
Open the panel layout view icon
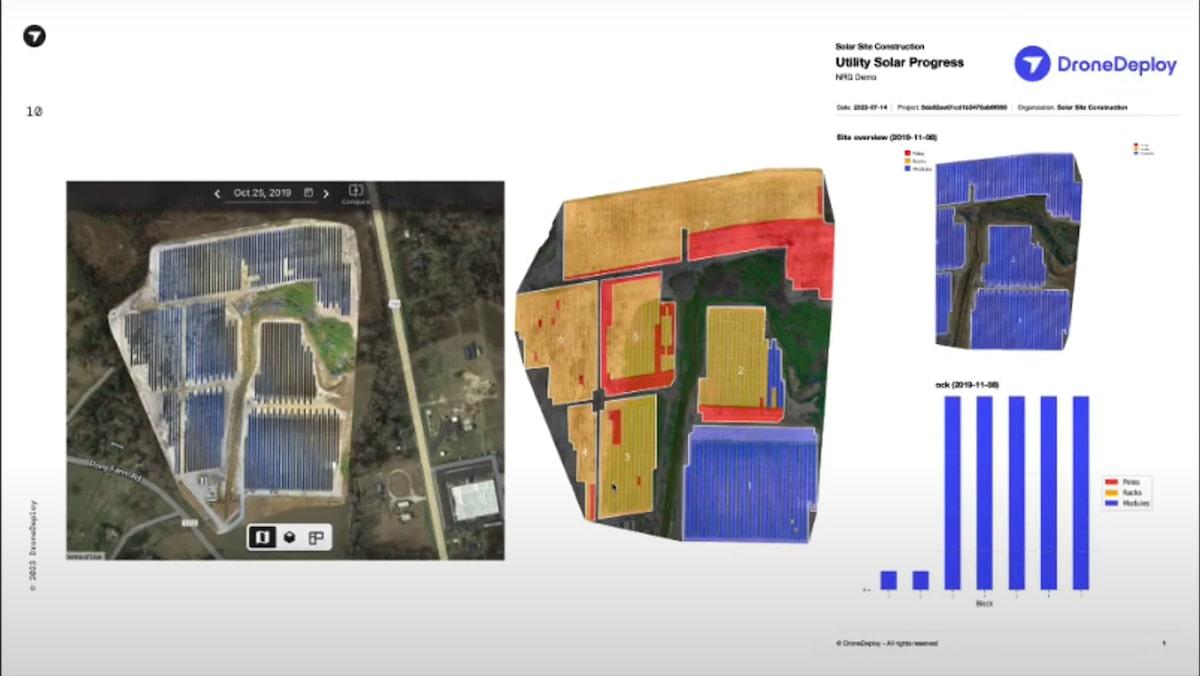tap(316, 537)
